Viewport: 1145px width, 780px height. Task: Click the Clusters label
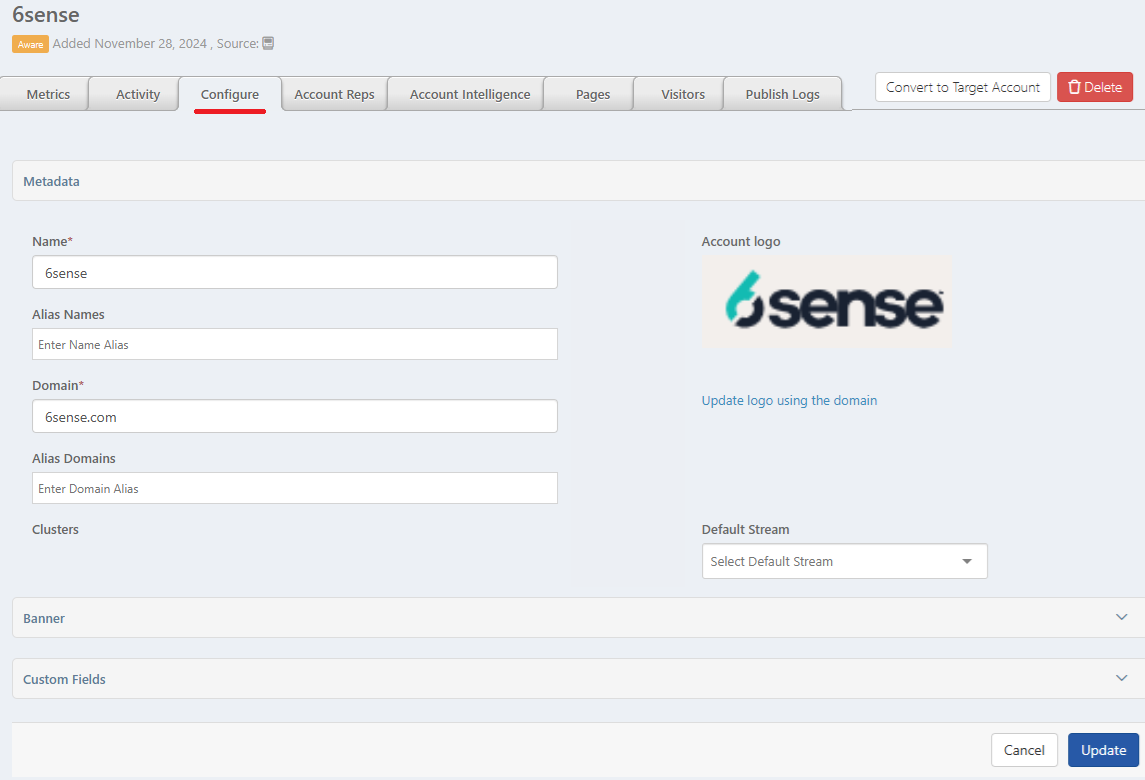(55, 529)
